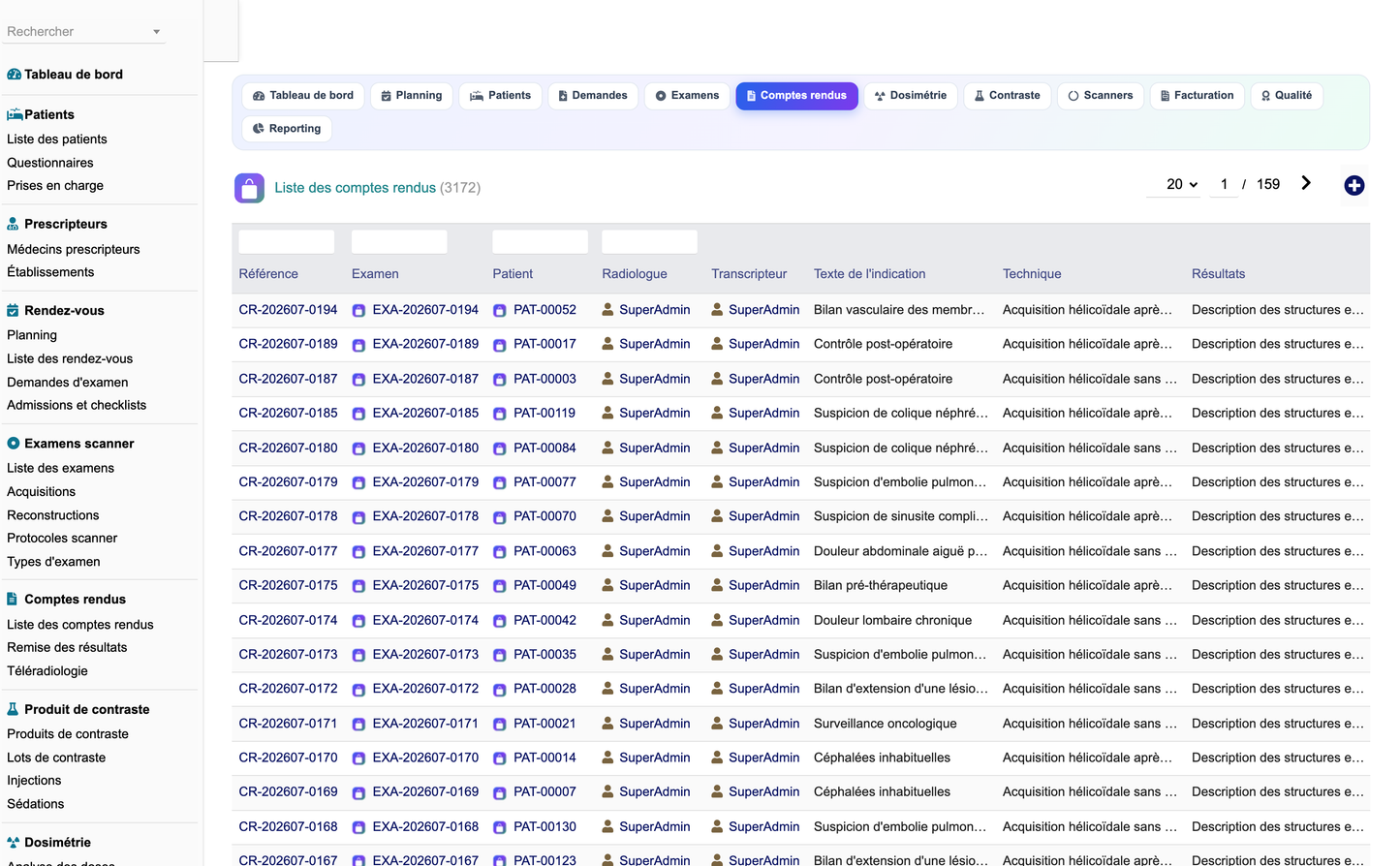Click Comptes rendus sidebar document icon
1400x866 pixels.
click(12, 600)
